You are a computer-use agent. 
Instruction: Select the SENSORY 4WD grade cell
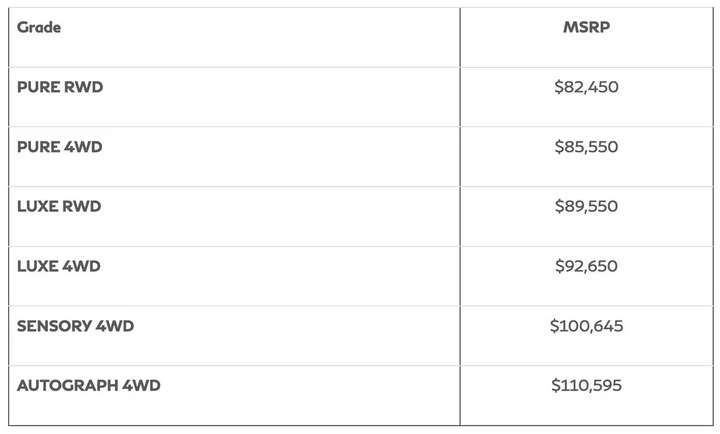coord(234,336)
